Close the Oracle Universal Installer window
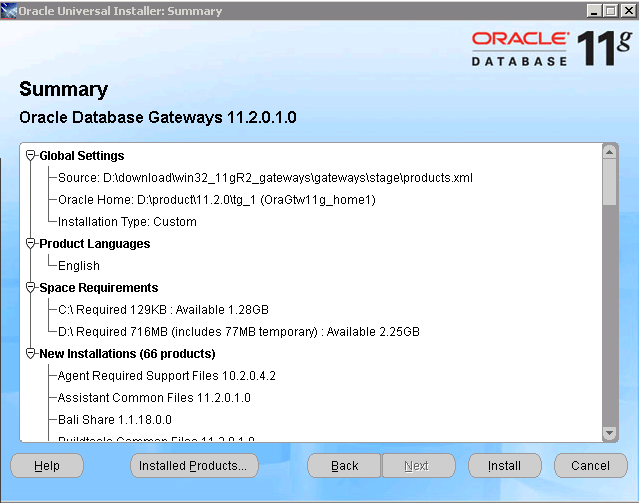Screen dimensions: 639x503 click(x=628, y=11)
